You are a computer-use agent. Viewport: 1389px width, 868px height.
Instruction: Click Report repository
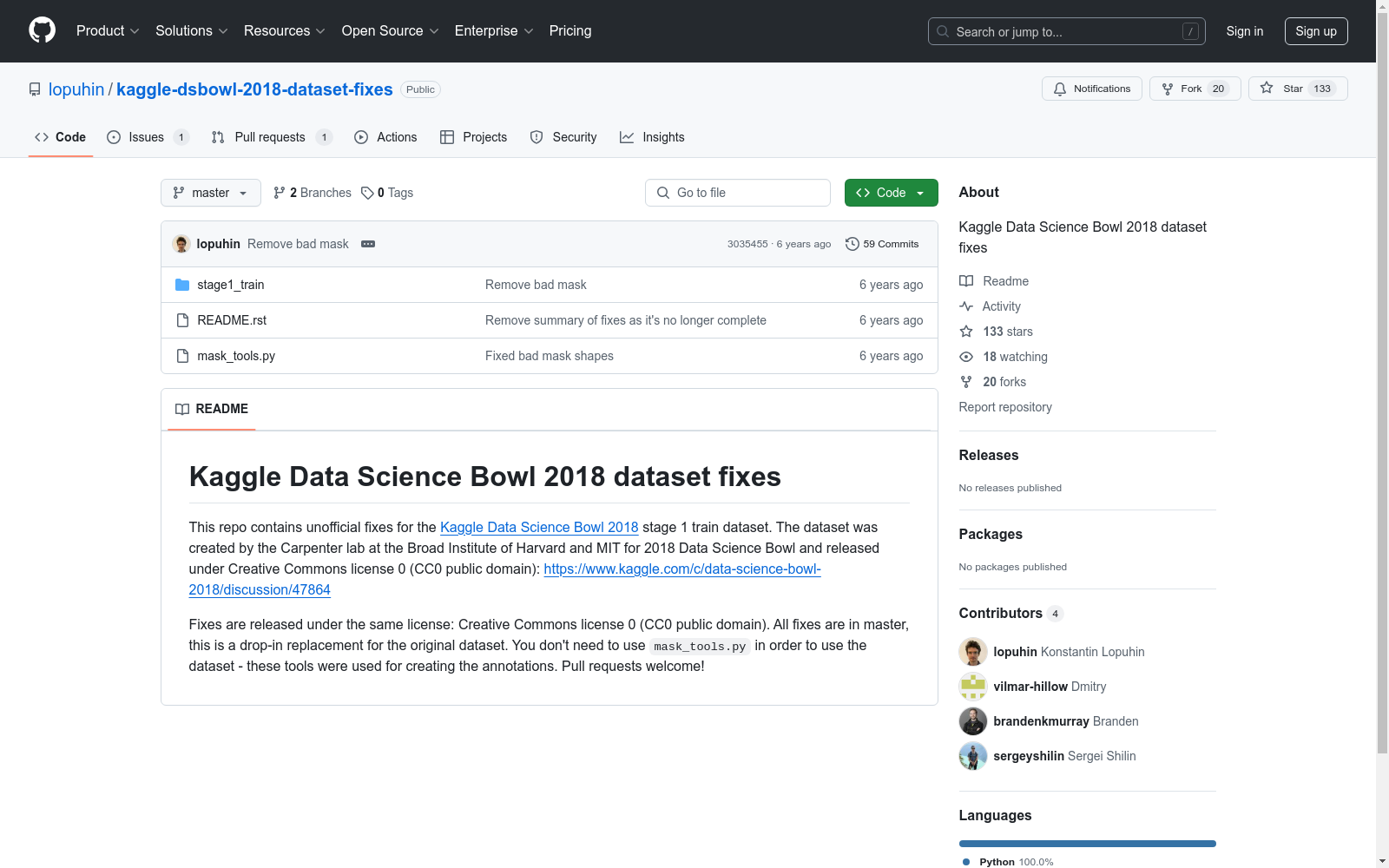click(1004, 407)
